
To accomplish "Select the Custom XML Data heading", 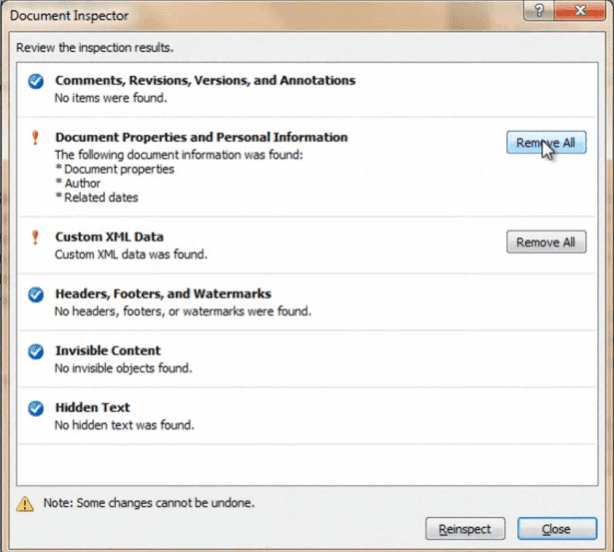I will pyautogui.click(x=109, y=237).
